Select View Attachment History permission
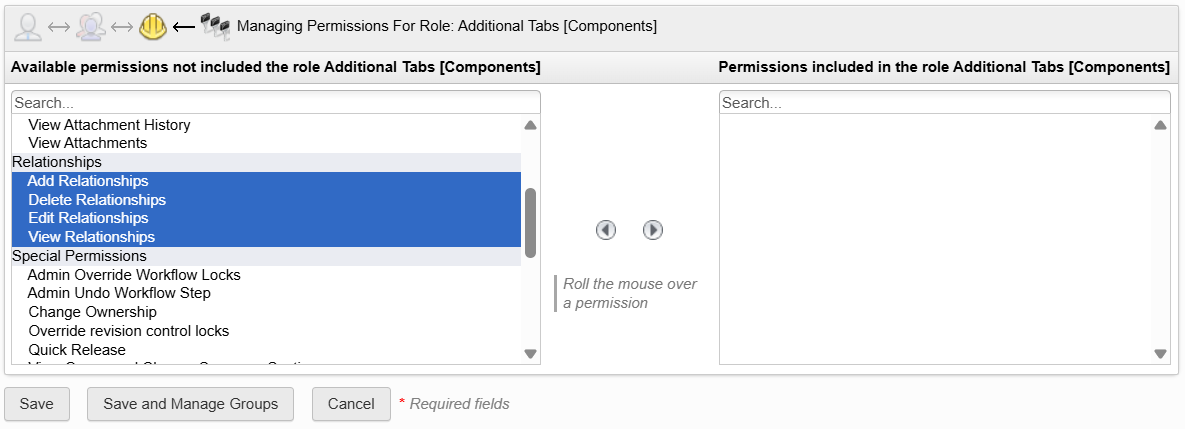The width and height of the screenshot is (1185, 429). 109,125
